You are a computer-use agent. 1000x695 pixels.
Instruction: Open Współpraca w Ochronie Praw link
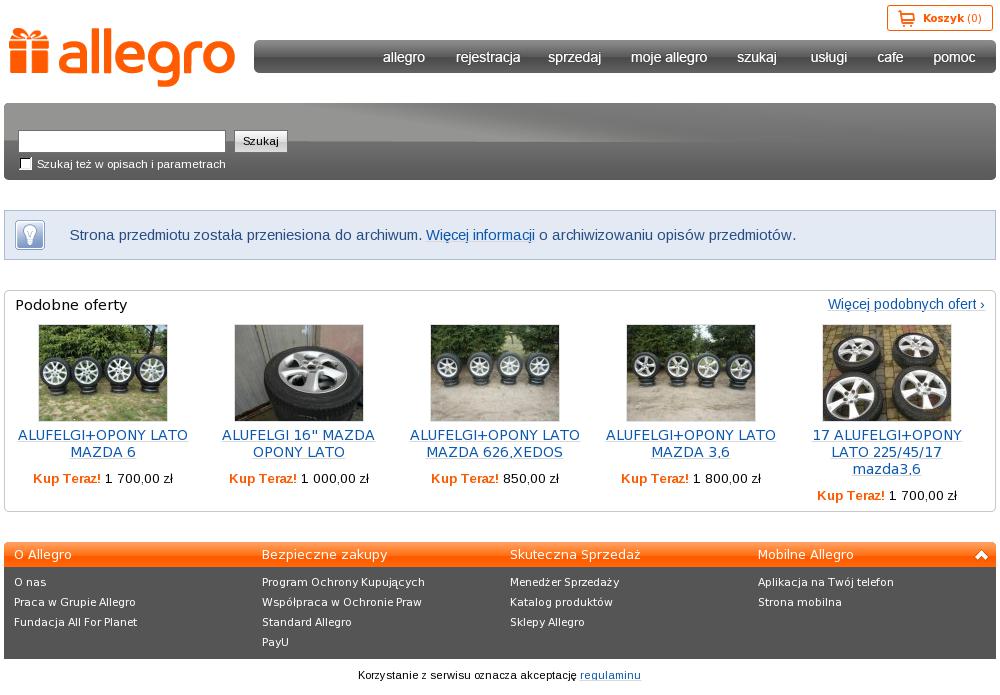(342, 602)
